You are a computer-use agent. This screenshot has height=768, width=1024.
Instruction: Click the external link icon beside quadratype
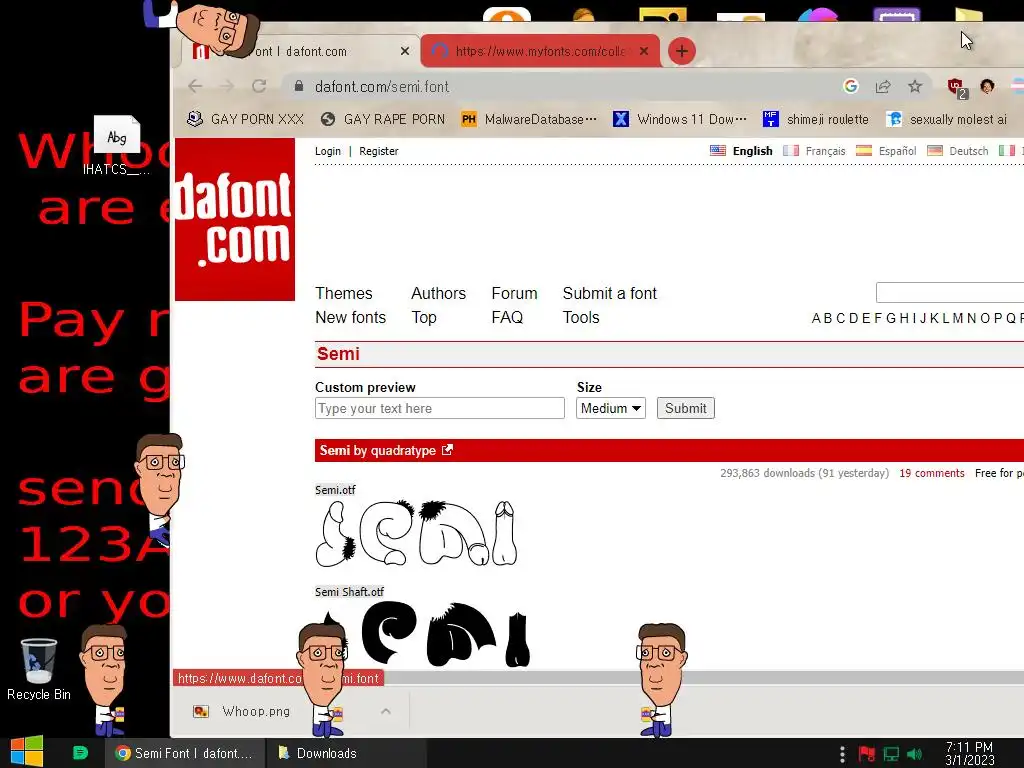click(447, 450)
